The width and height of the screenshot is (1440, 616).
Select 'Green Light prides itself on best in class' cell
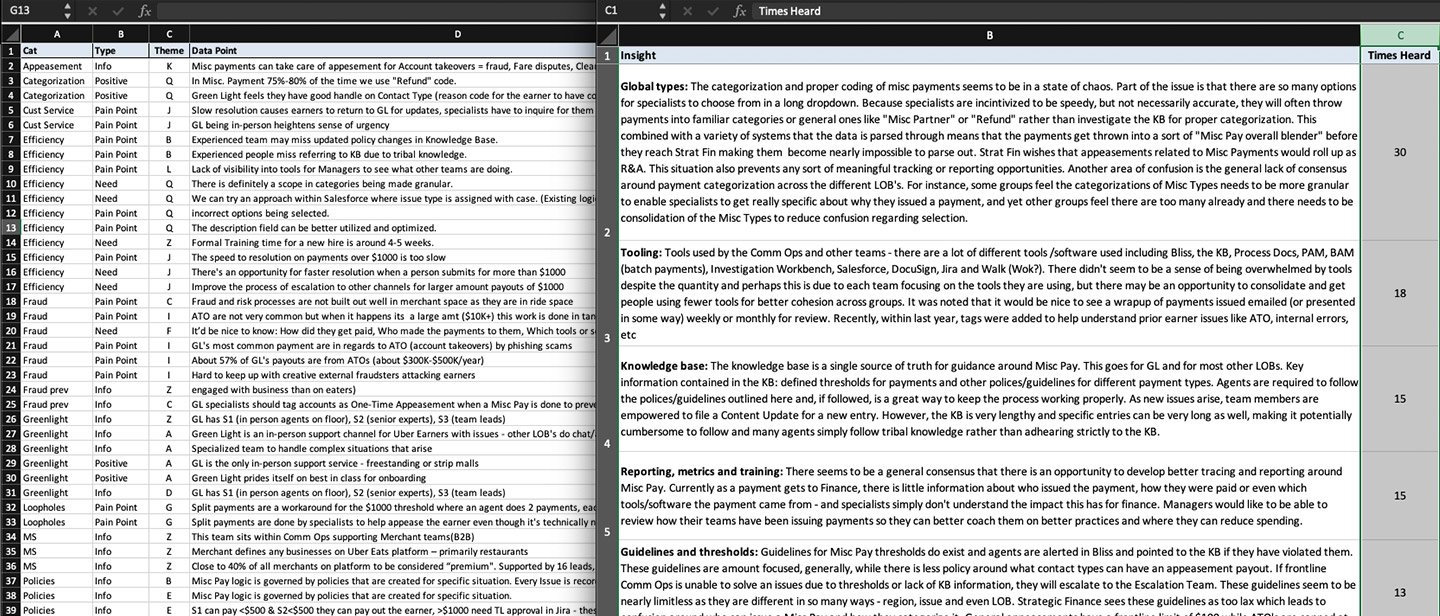(x=393, y=477)
